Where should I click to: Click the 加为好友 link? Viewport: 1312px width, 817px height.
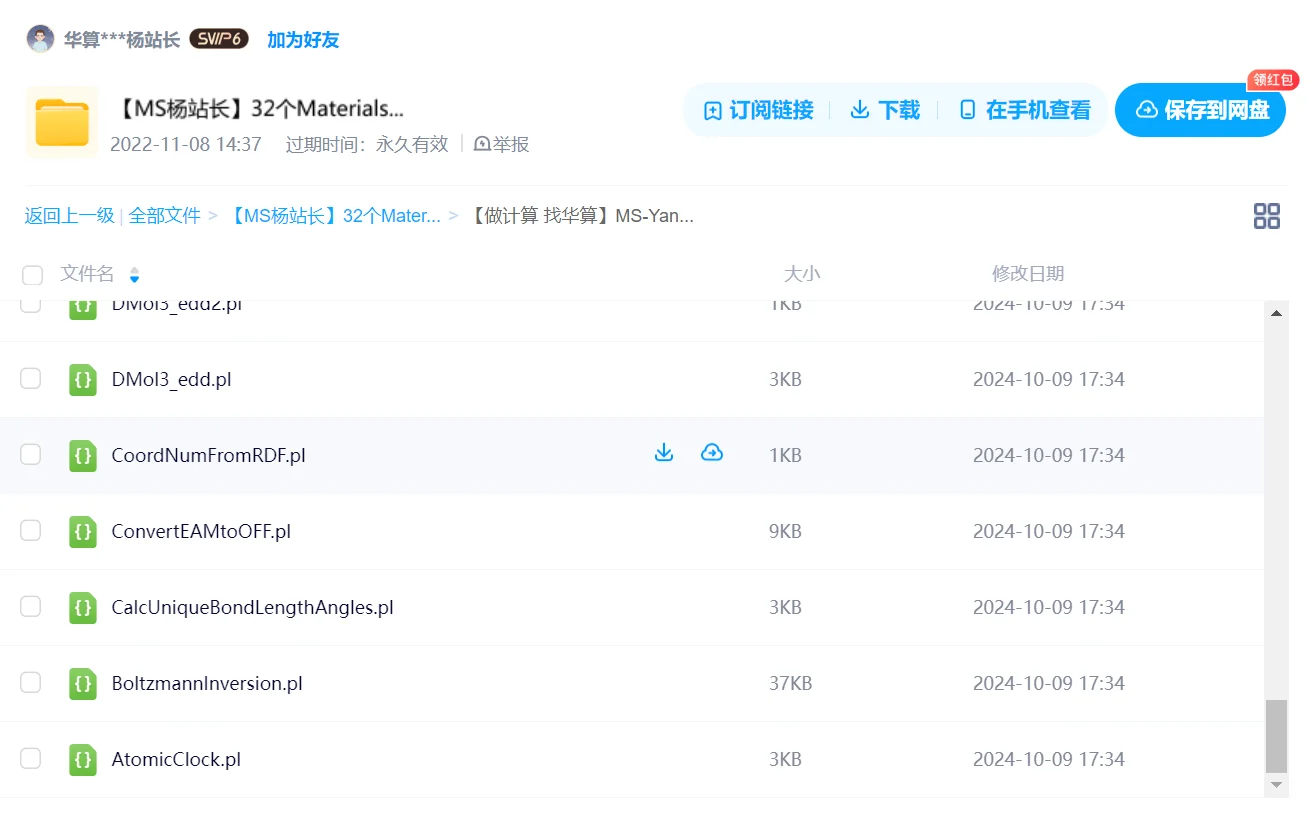tap(302, 37)
